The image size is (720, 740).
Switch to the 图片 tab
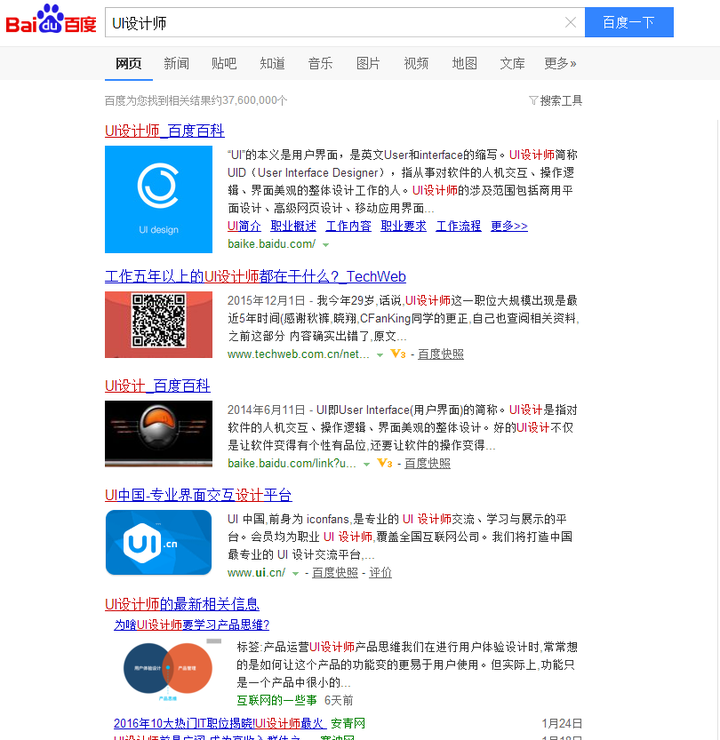point(368,63)
